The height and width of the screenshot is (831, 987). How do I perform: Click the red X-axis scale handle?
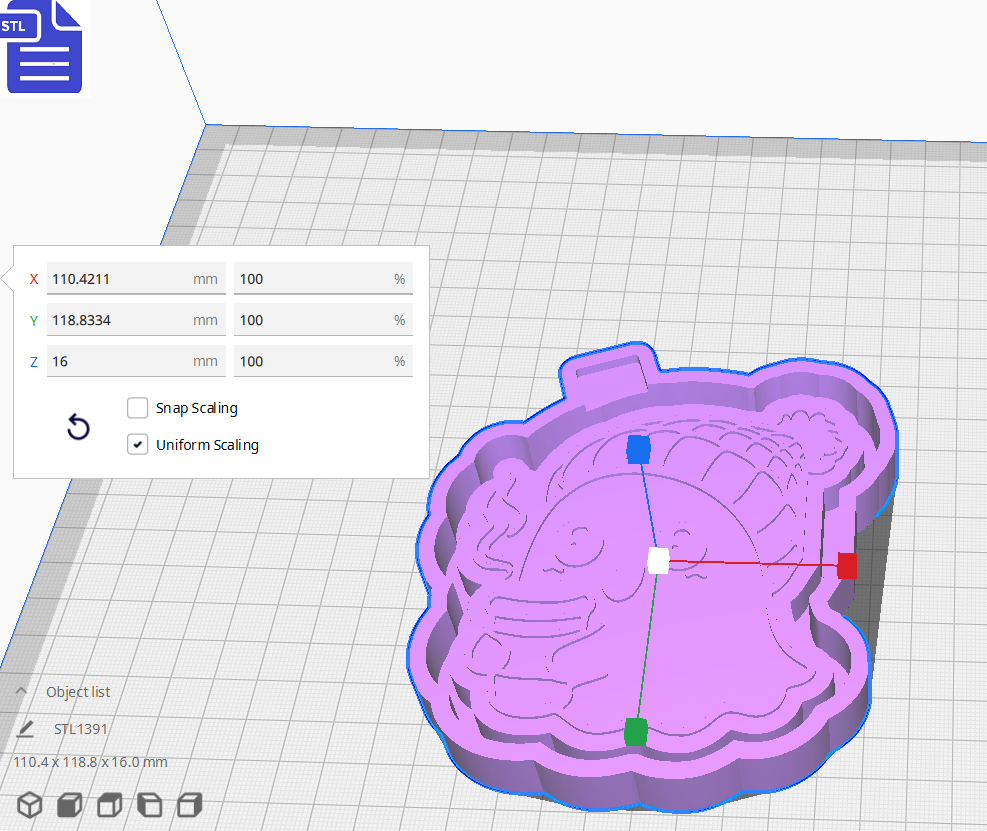pyautogui.click(x=847, y=567)
